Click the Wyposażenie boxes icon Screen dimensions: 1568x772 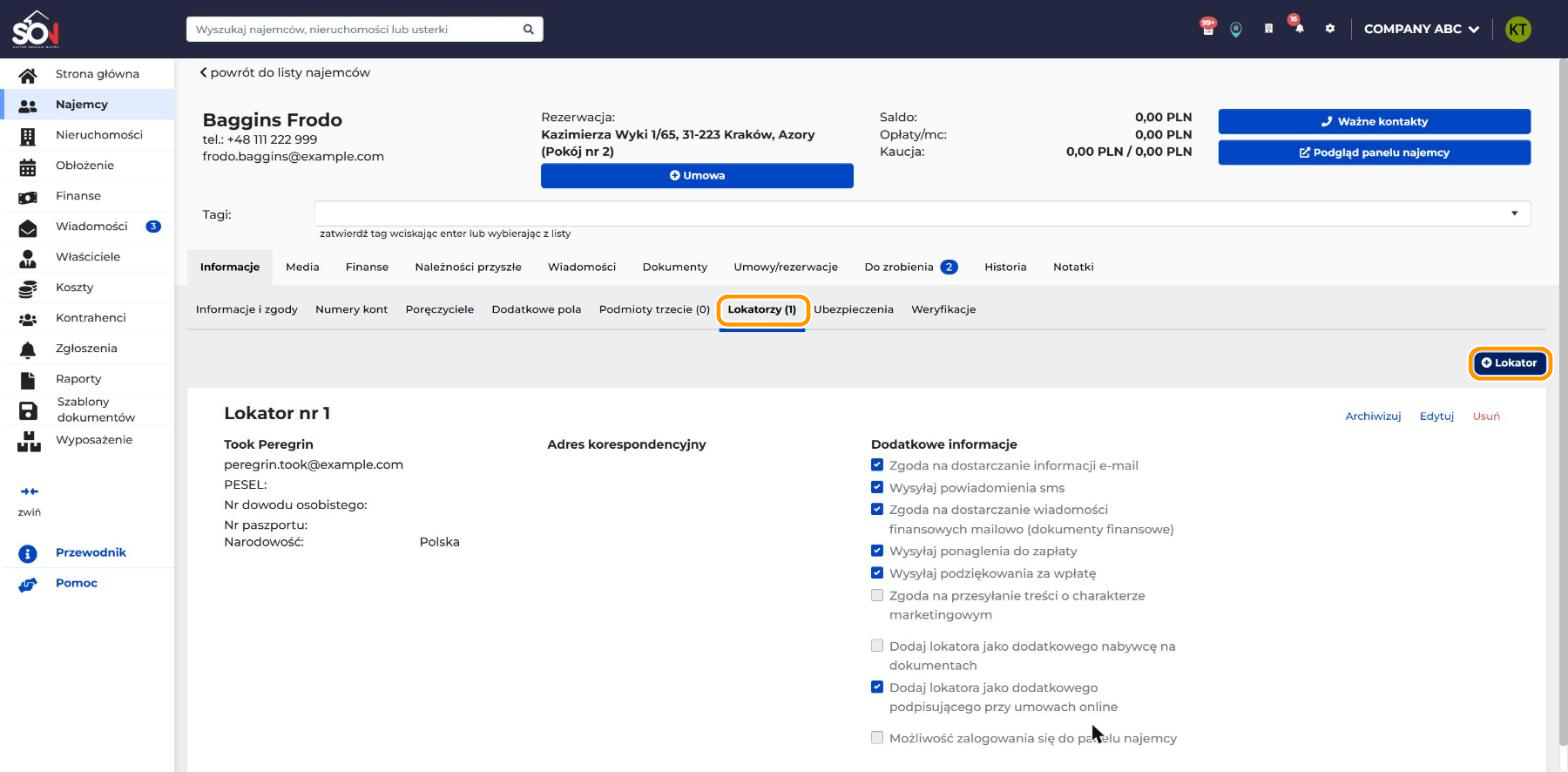28,441
